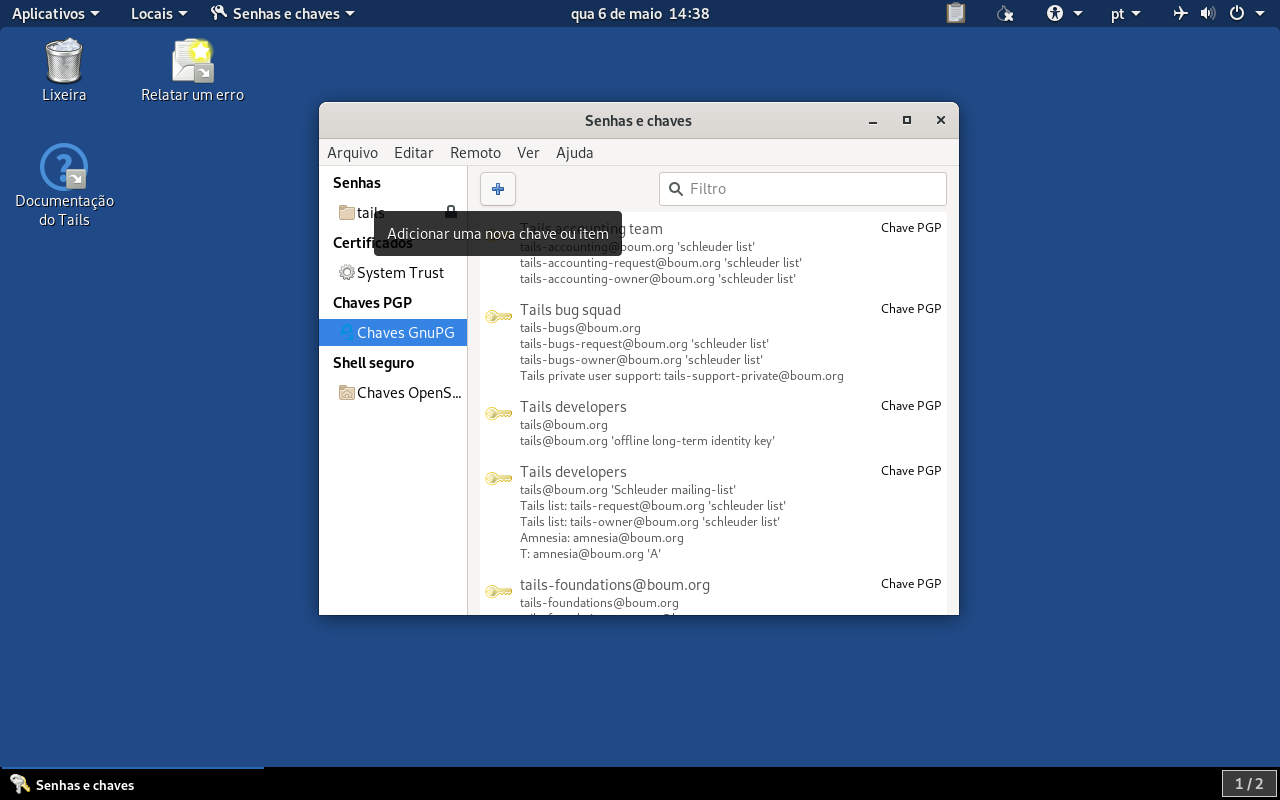Select the Lixeira trash icon on desktop
The width and height of the screenshot is (1280, 800).
pyautogui.click(x=64, y=70)
